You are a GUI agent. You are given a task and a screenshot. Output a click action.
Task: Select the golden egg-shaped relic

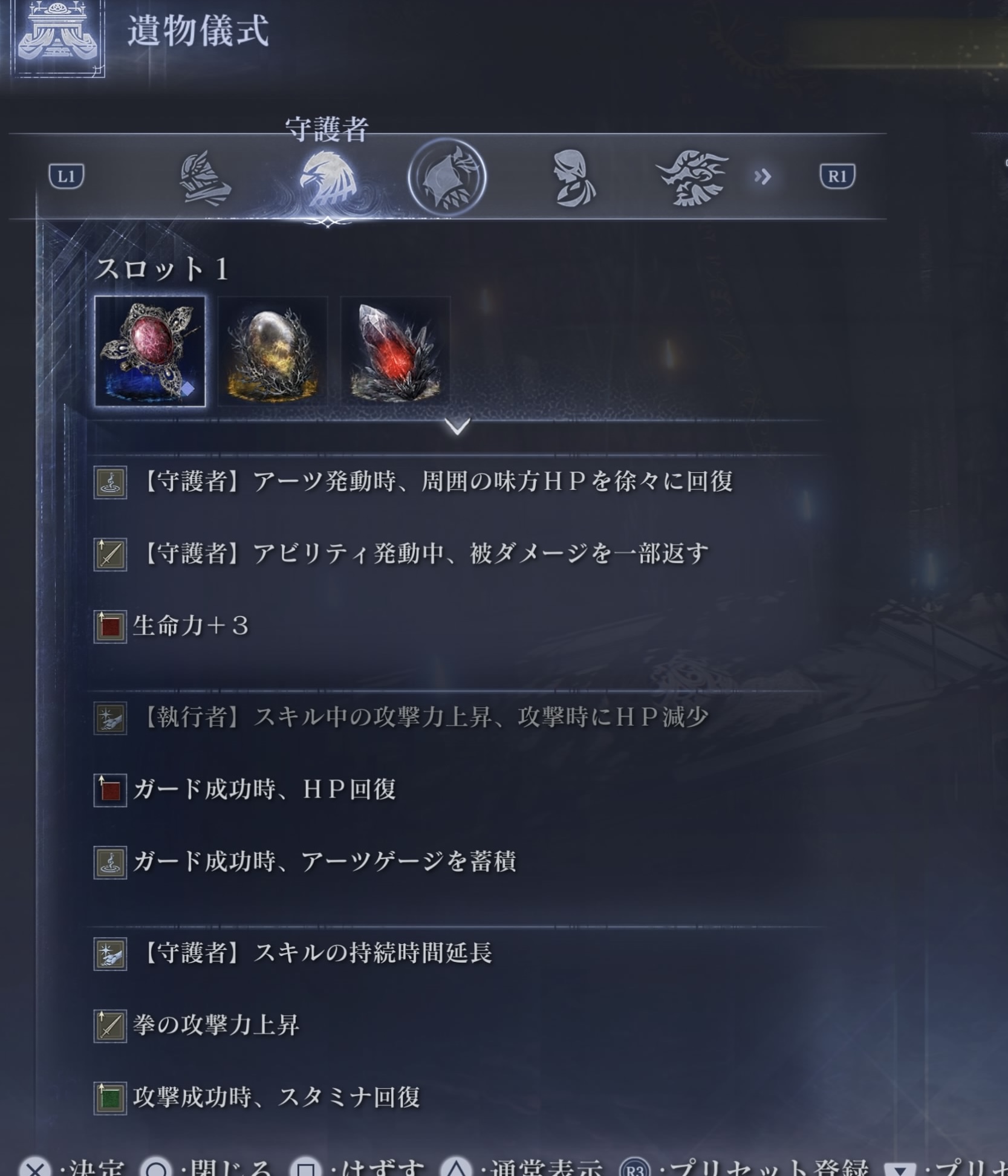click(273, 351)
